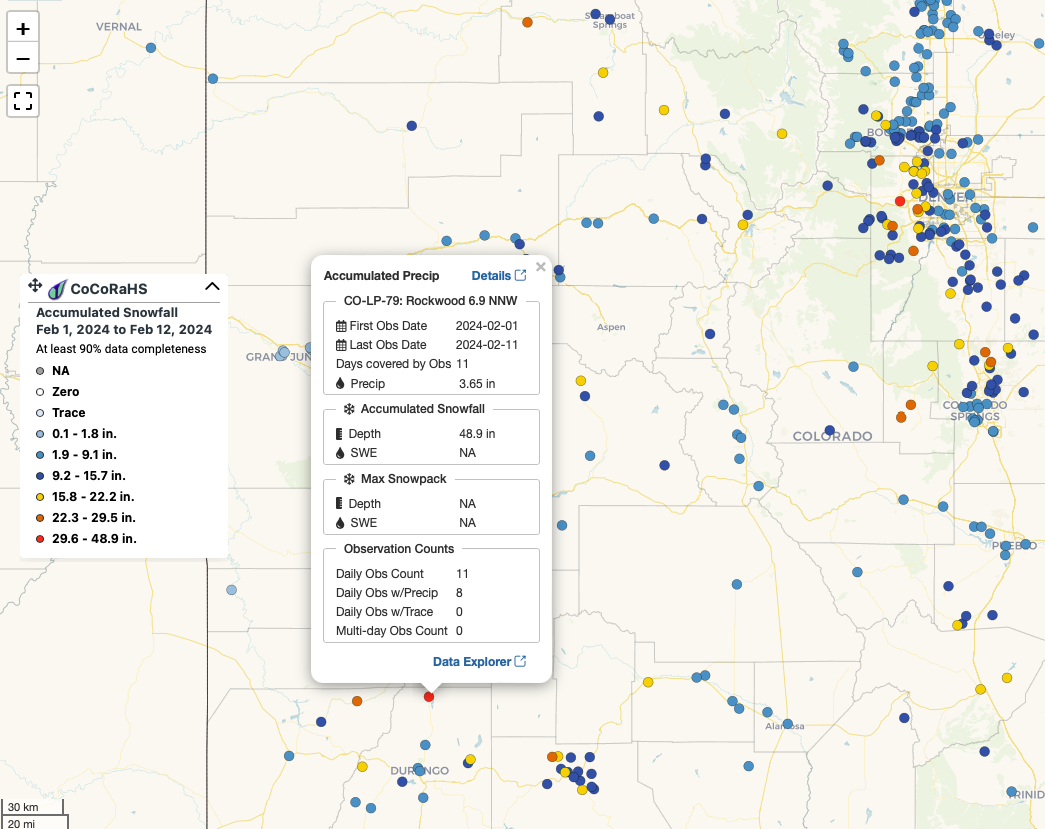This screenshot has height=829, width=1045.
Task: Select the red Rockwood station marker
Action: pos(429,696)
